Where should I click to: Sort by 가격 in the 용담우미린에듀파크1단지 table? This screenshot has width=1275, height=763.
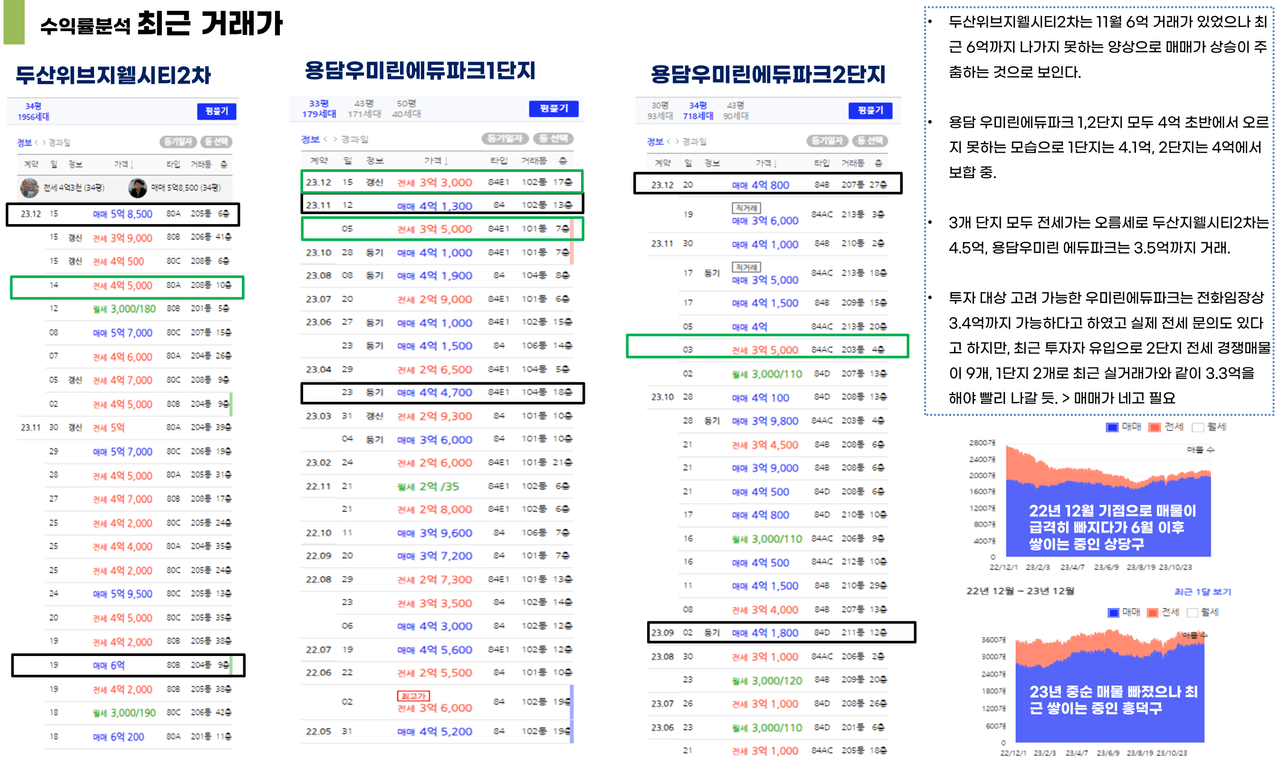tap(436, 160)
